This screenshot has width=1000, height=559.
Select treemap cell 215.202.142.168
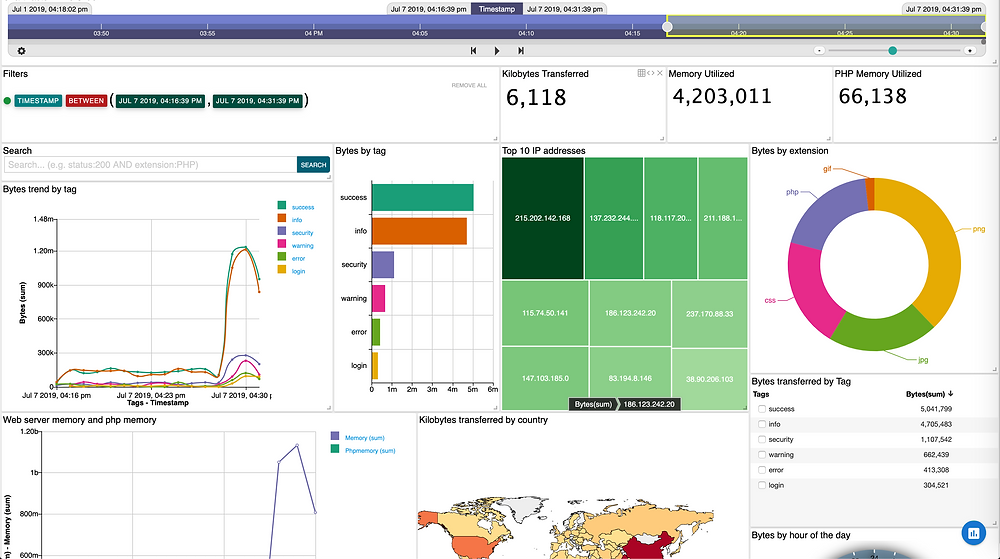[543, 218]
